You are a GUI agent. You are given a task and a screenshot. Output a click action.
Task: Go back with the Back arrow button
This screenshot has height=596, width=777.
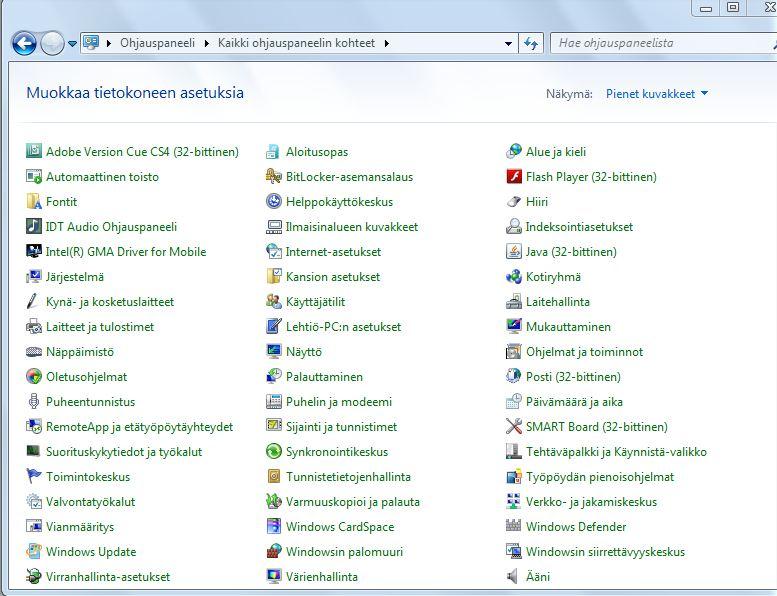click(24, 44)
